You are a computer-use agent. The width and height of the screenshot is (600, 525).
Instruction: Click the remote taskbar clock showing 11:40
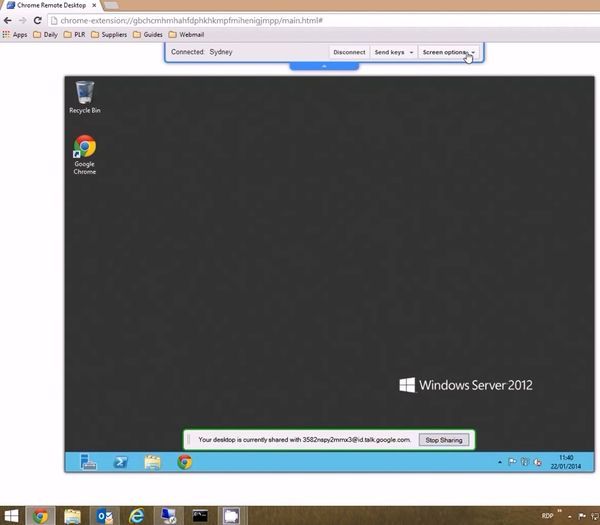pyautogui.click(x=567, y=462)
